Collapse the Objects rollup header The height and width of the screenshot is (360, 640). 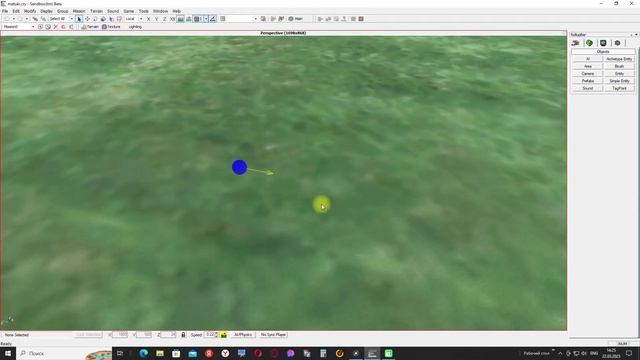603,52
